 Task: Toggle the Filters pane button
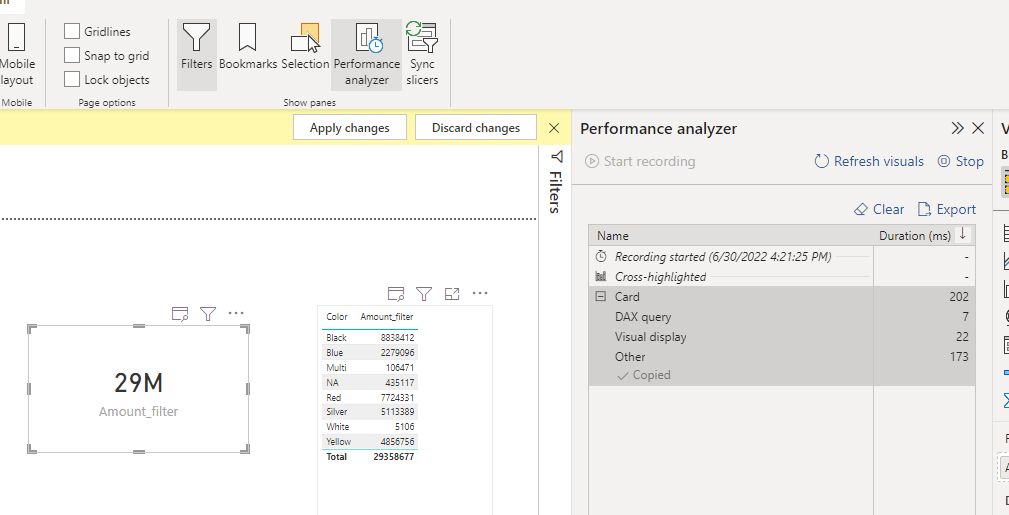point(196,55)
